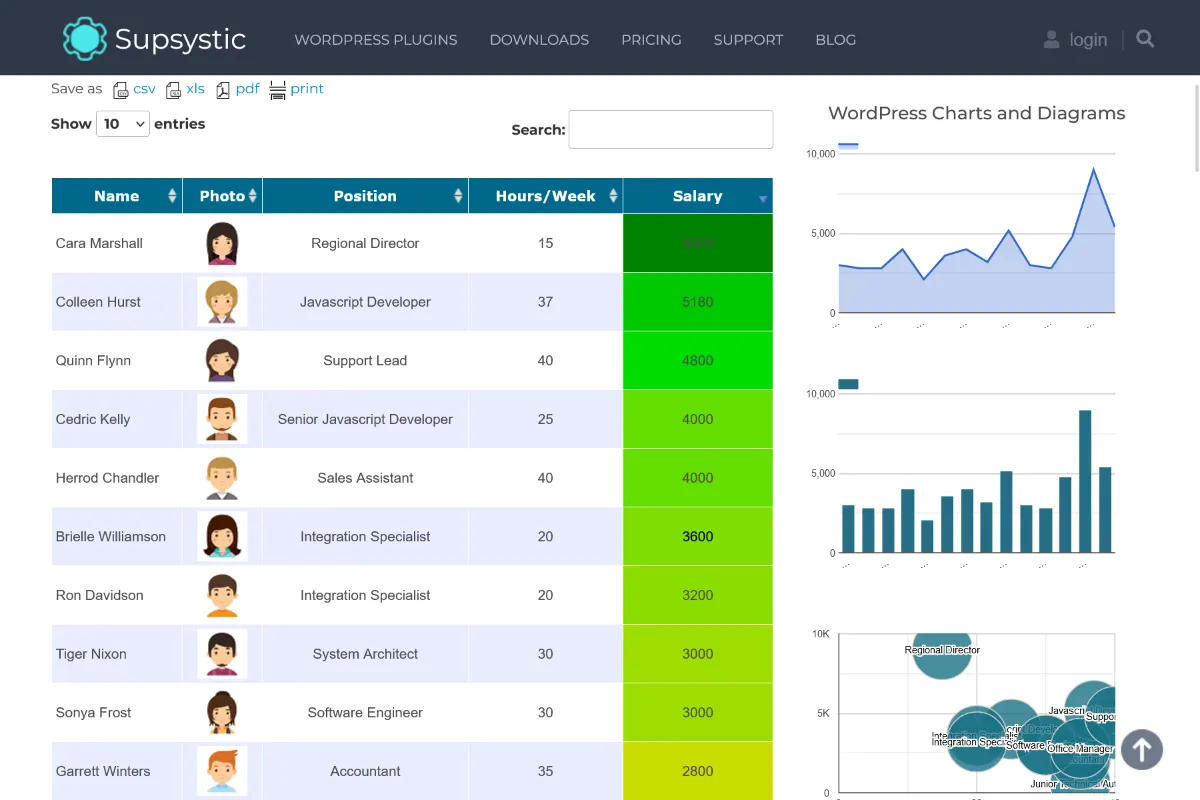Sort the table by Hours/Week column
This screenshot has height=800, width=1200.
545,196
